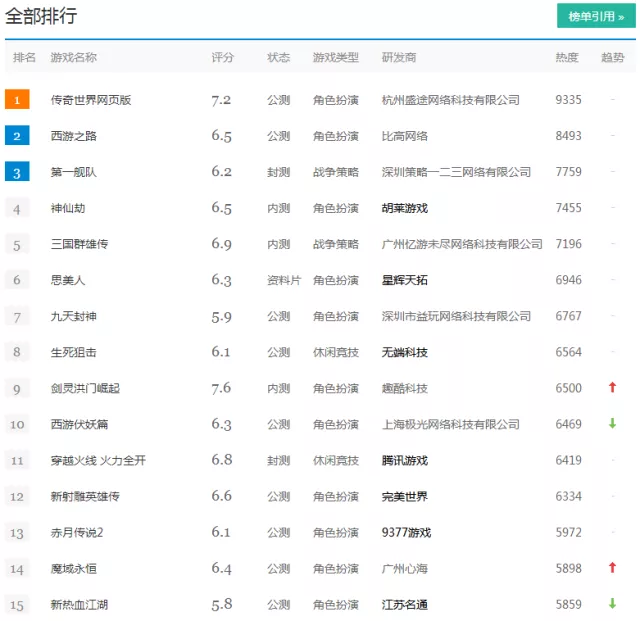The height and width of the screenshot is (621, 640).
Task: Open developer 无端科技
Action: [x=404, y=352]
